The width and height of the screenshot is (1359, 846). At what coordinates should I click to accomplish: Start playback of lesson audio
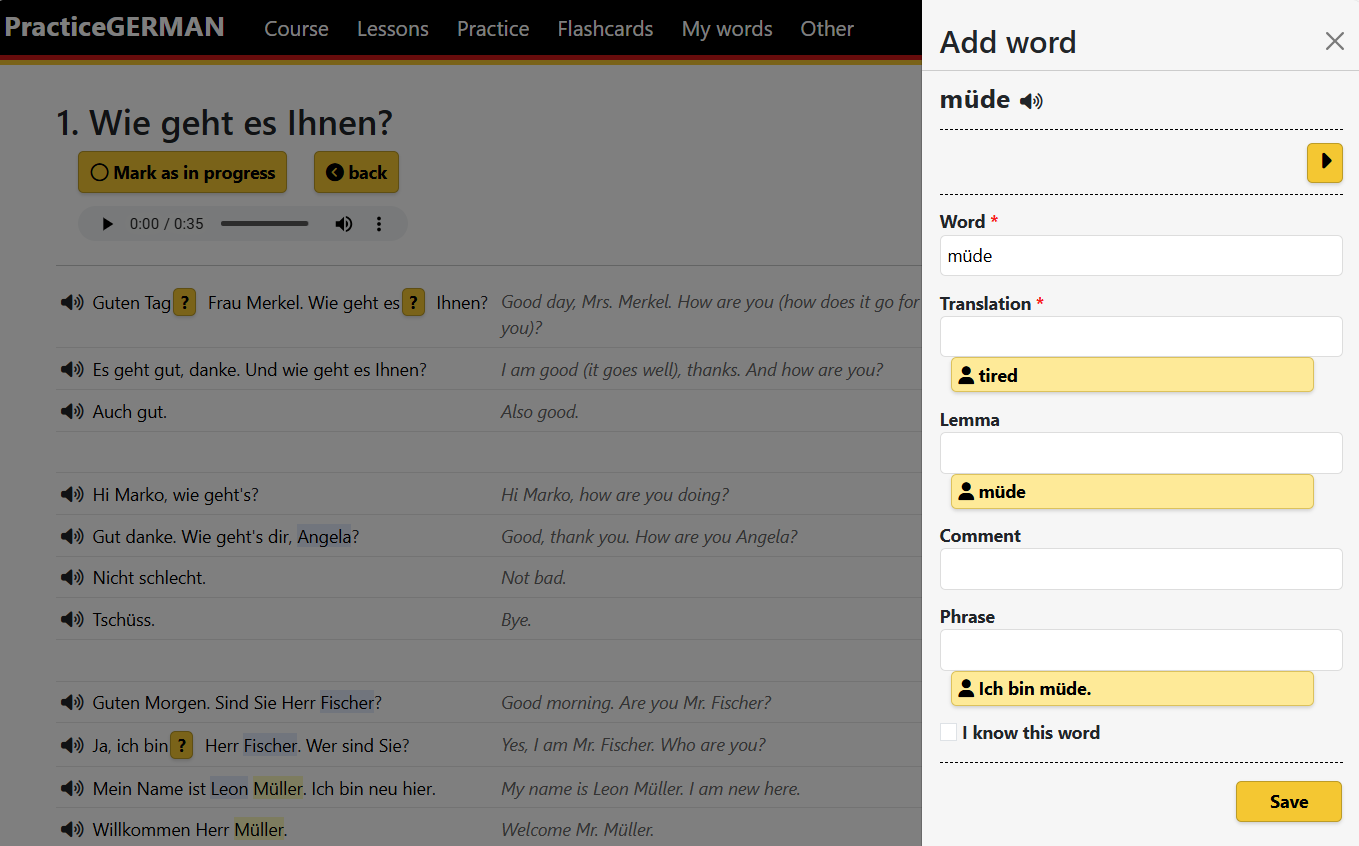[108, 224]
